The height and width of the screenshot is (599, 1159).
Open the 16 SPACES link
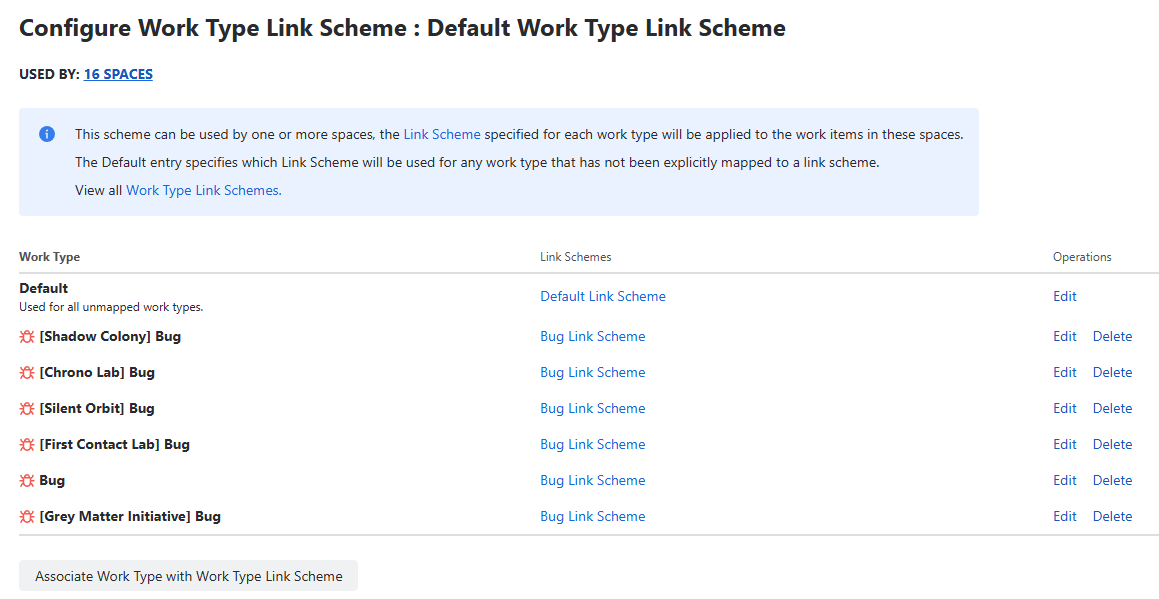click(118, 74)
